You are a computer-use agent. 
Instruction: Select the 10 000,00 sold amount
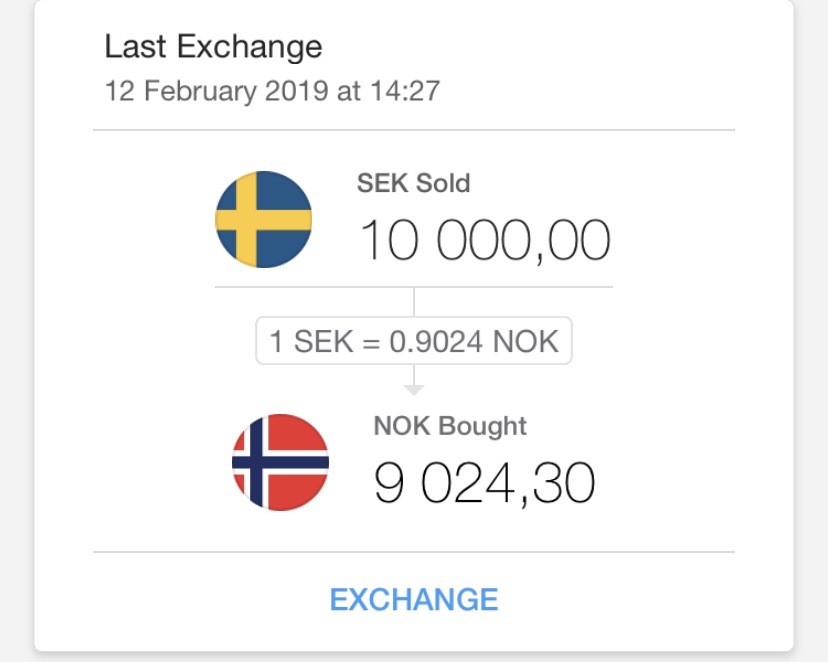point(484,241)
